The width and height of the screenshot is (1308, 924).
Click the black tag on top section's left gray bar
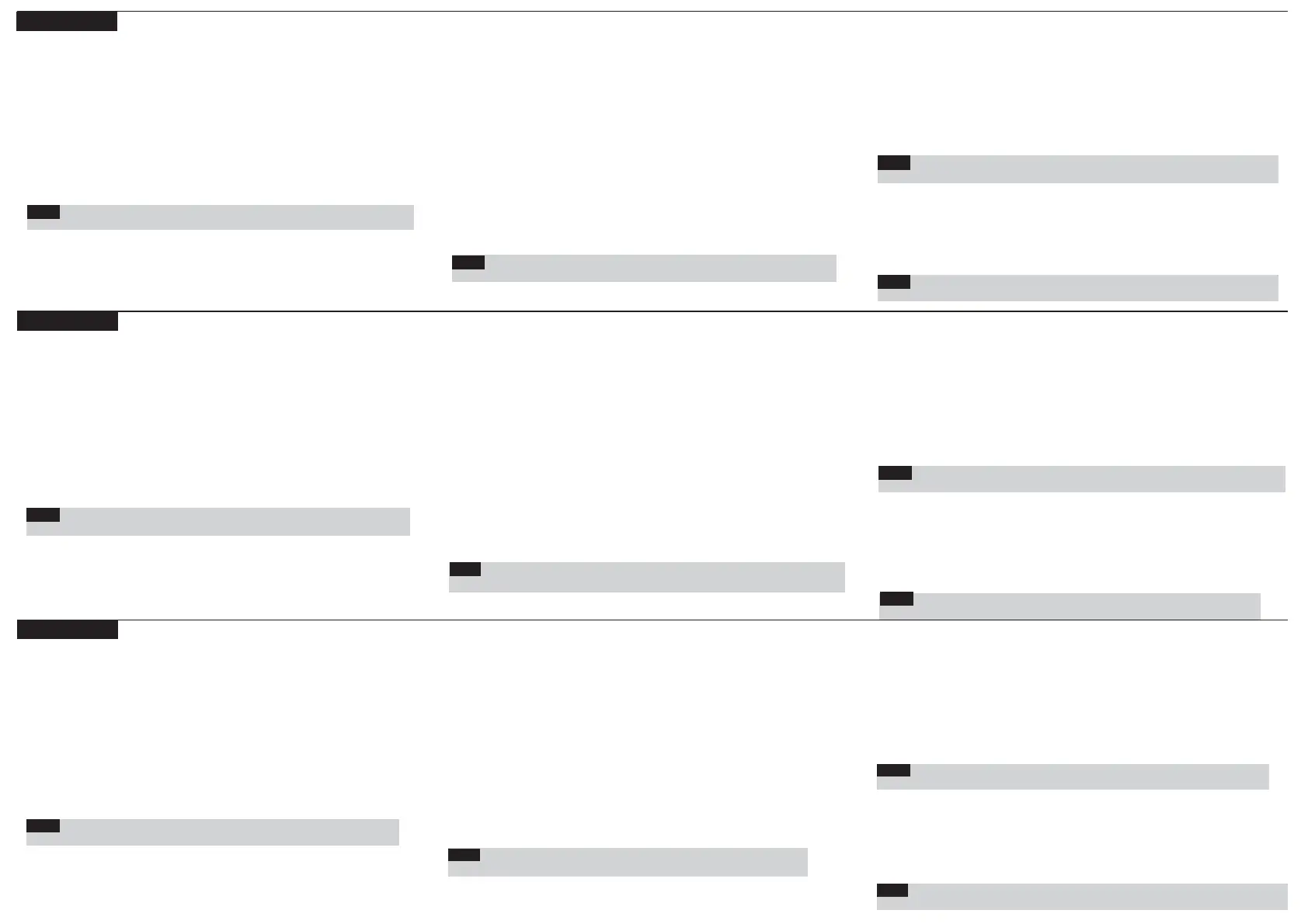43,212
